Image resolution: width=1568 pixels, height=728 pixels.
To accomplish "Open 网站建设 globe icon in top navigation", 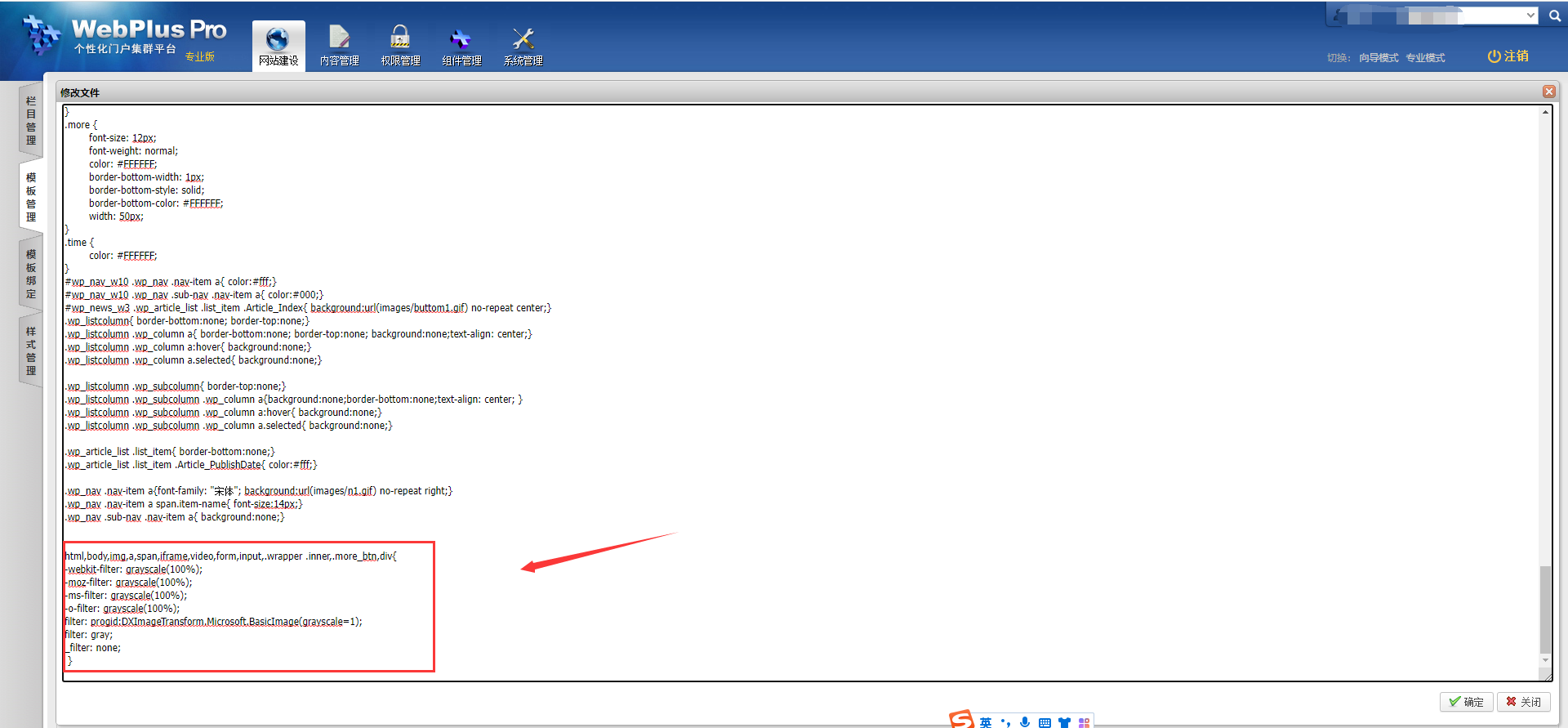I will (278, 39).
